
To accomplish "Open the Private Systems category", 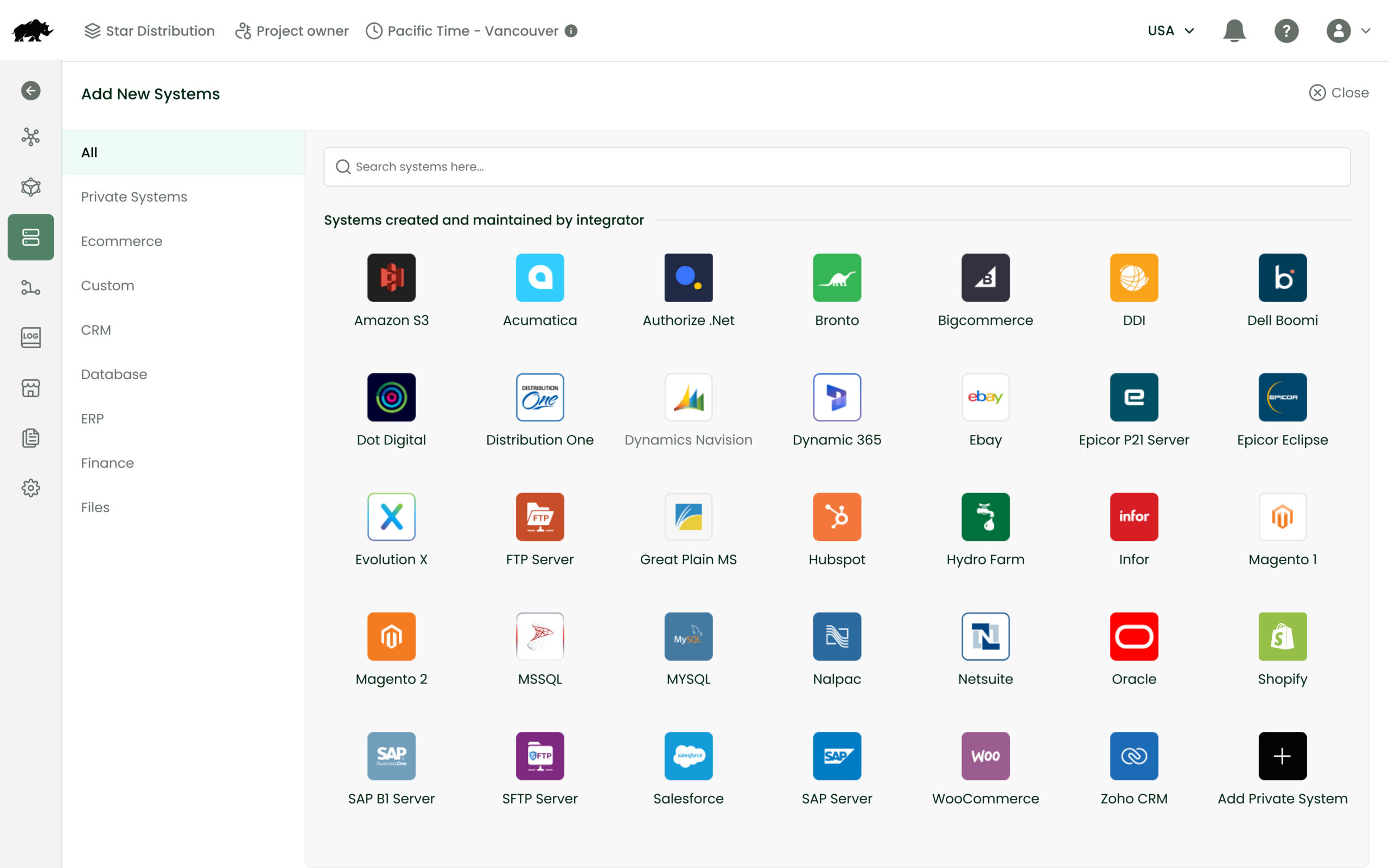I will point(133,197).
